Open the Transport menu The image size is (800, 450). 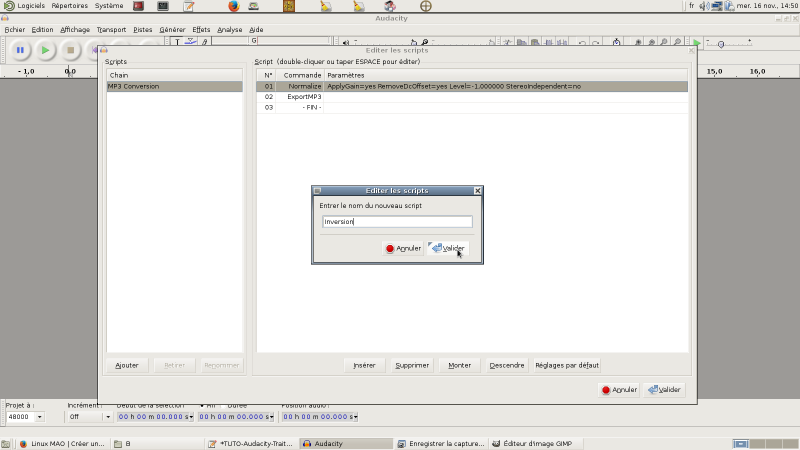(x=111, y=30)
